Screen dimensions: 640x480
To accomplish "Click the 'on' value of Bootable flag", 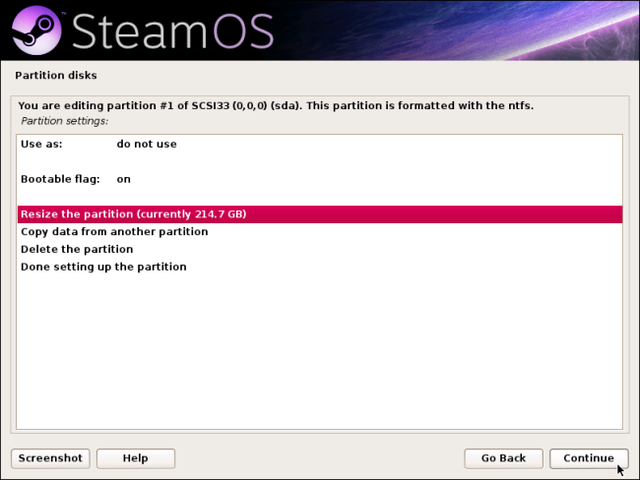I will click(x=124, y=179).
